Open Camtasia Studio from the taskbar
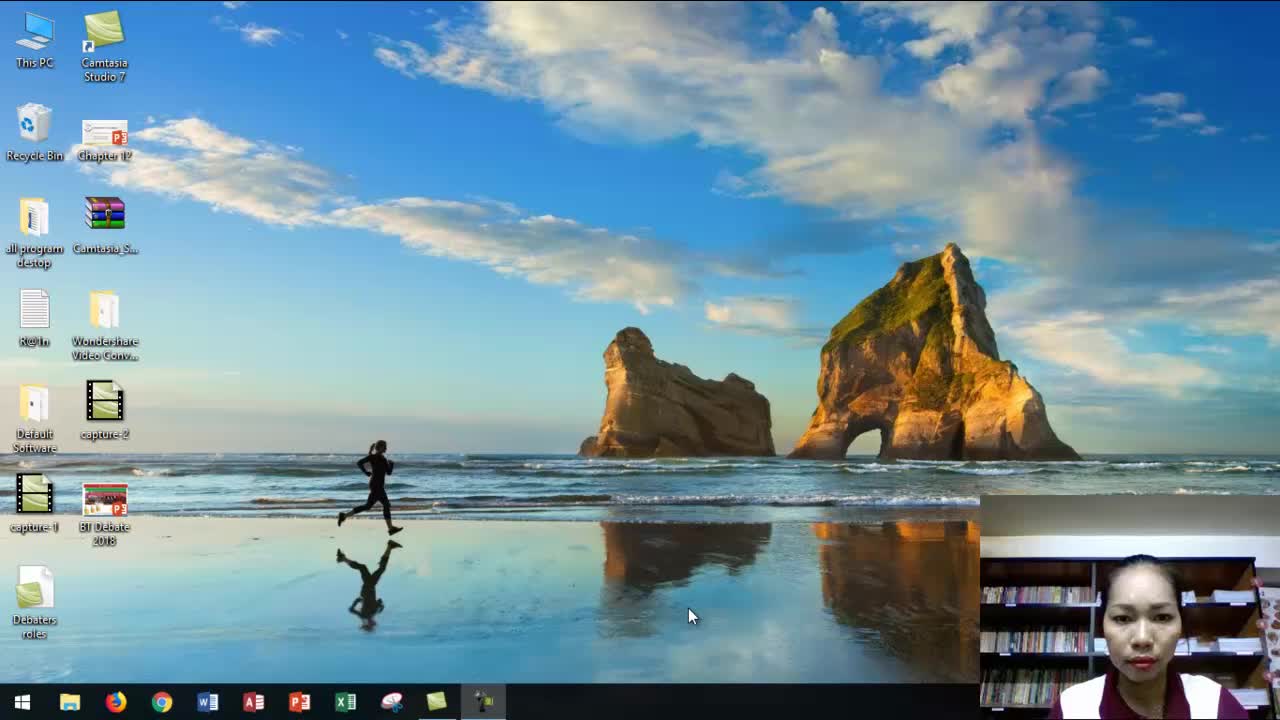 pyautogui.click(x=437, y=702)
